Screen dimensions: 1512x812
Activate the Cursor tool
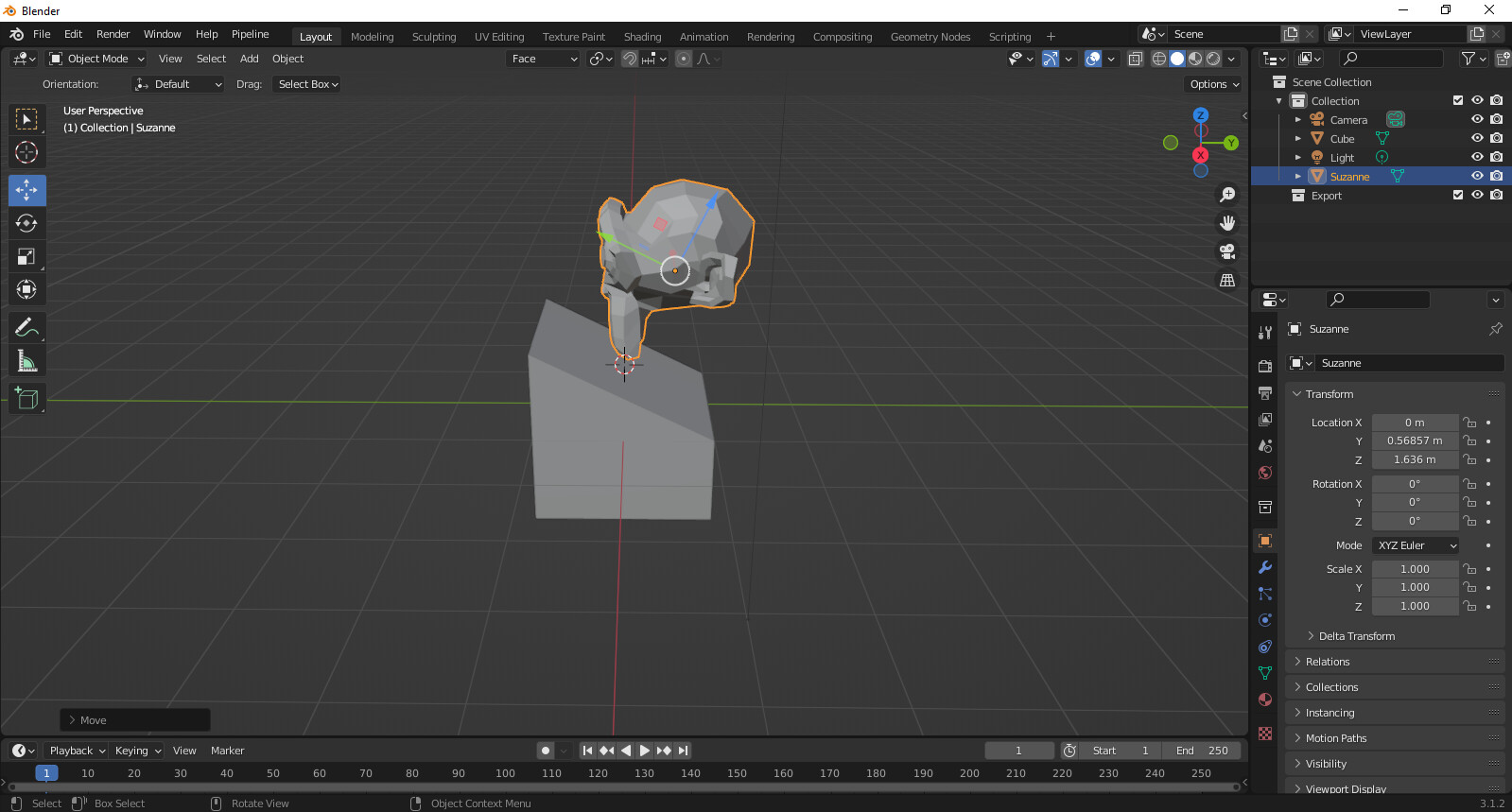point(26,152)
